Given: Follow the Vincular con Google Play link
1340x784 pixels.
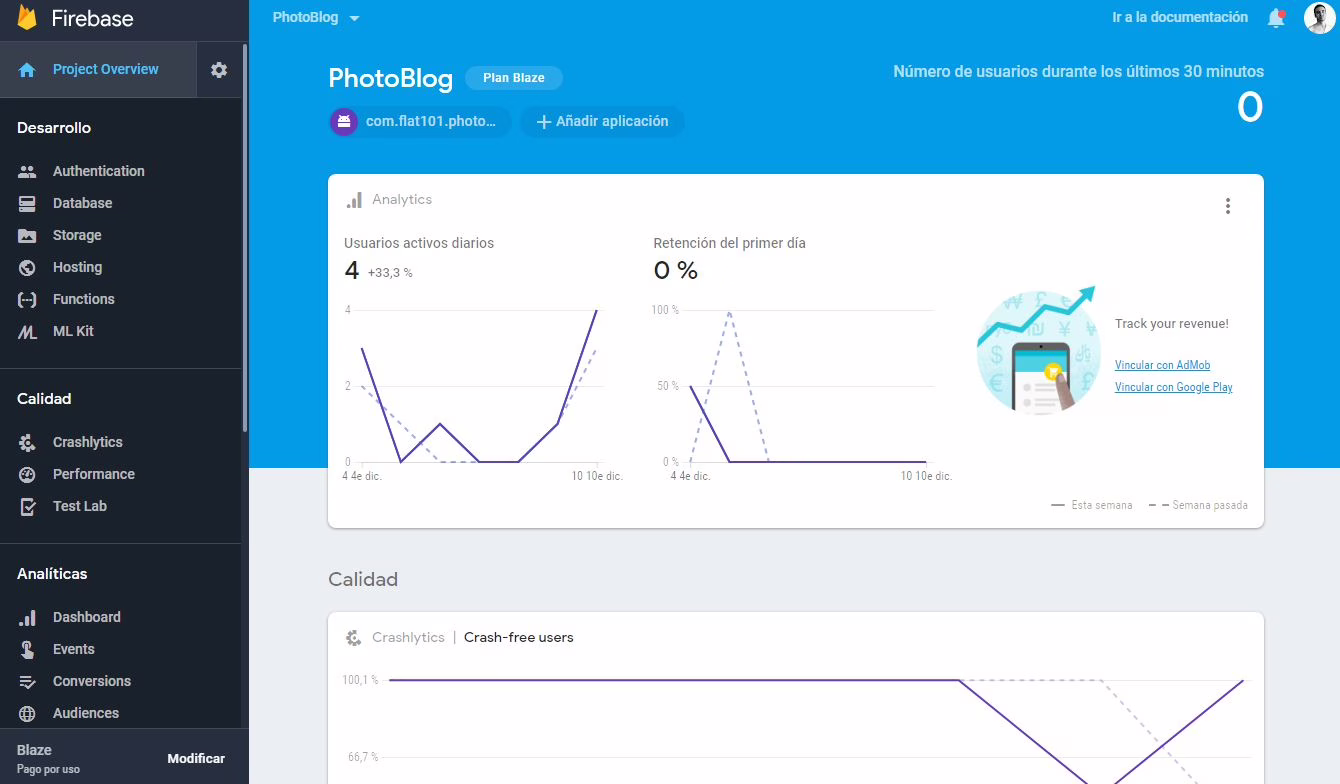Looking at the screenshot, I should [1173, 387].
